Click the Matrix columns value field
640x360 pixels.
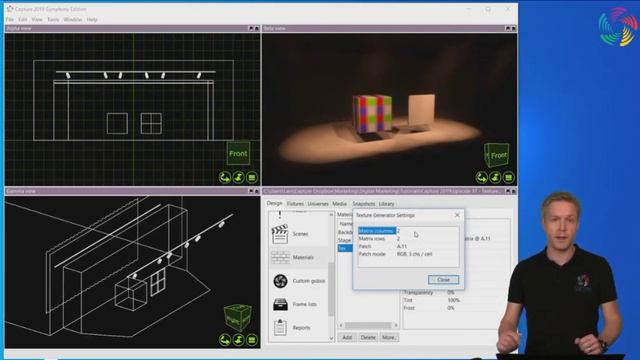pos(427,231)
